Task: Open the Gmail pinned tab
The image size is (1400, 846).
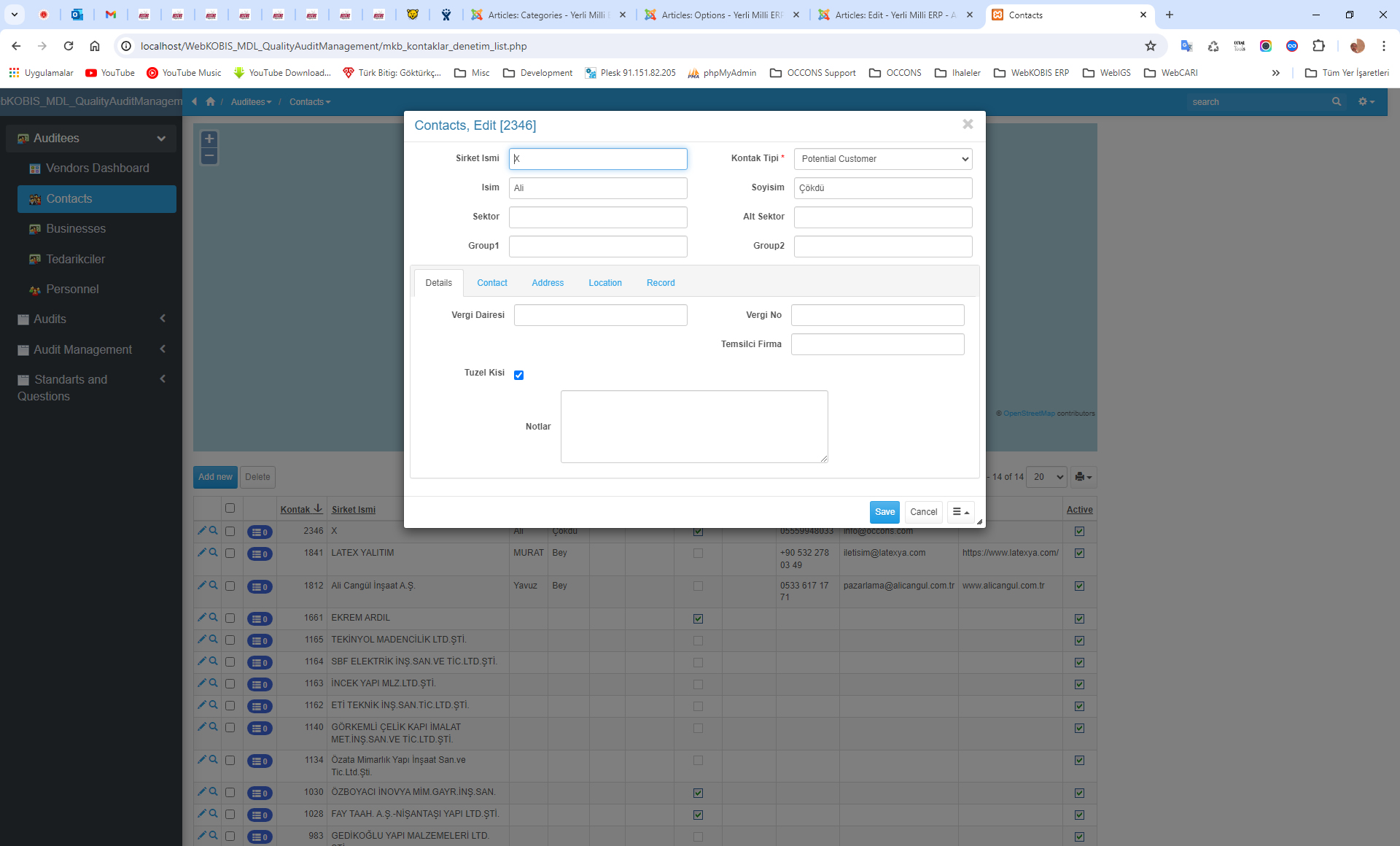Action: [111, 15]
